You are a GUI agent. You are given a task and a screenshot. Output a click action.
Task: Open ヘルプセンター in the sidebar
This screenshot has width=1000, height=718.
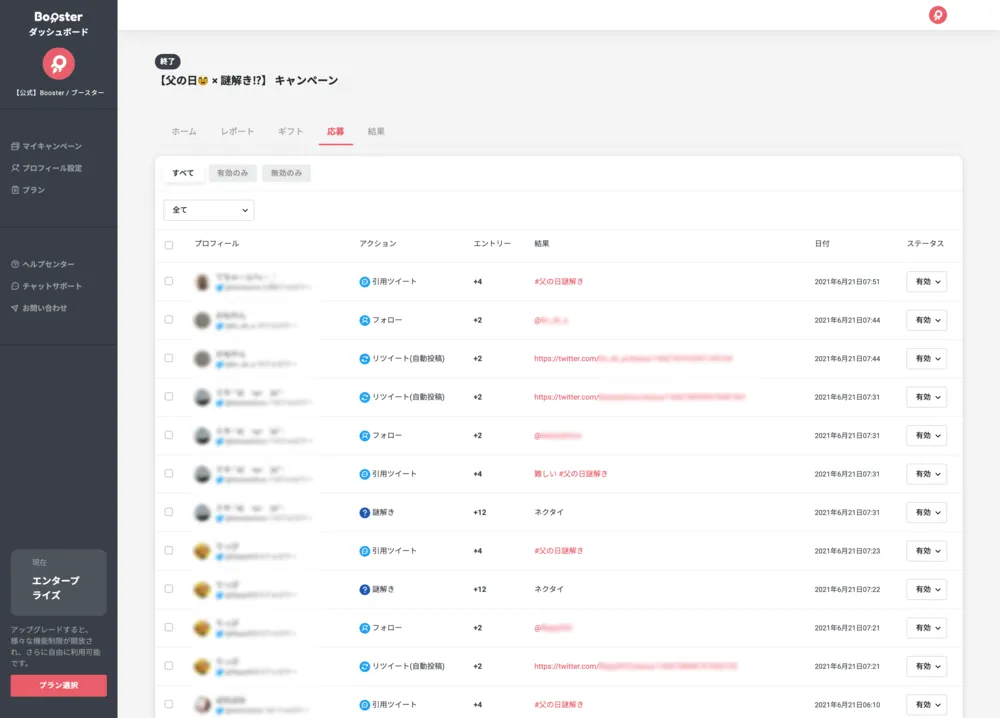coord(47,264)
